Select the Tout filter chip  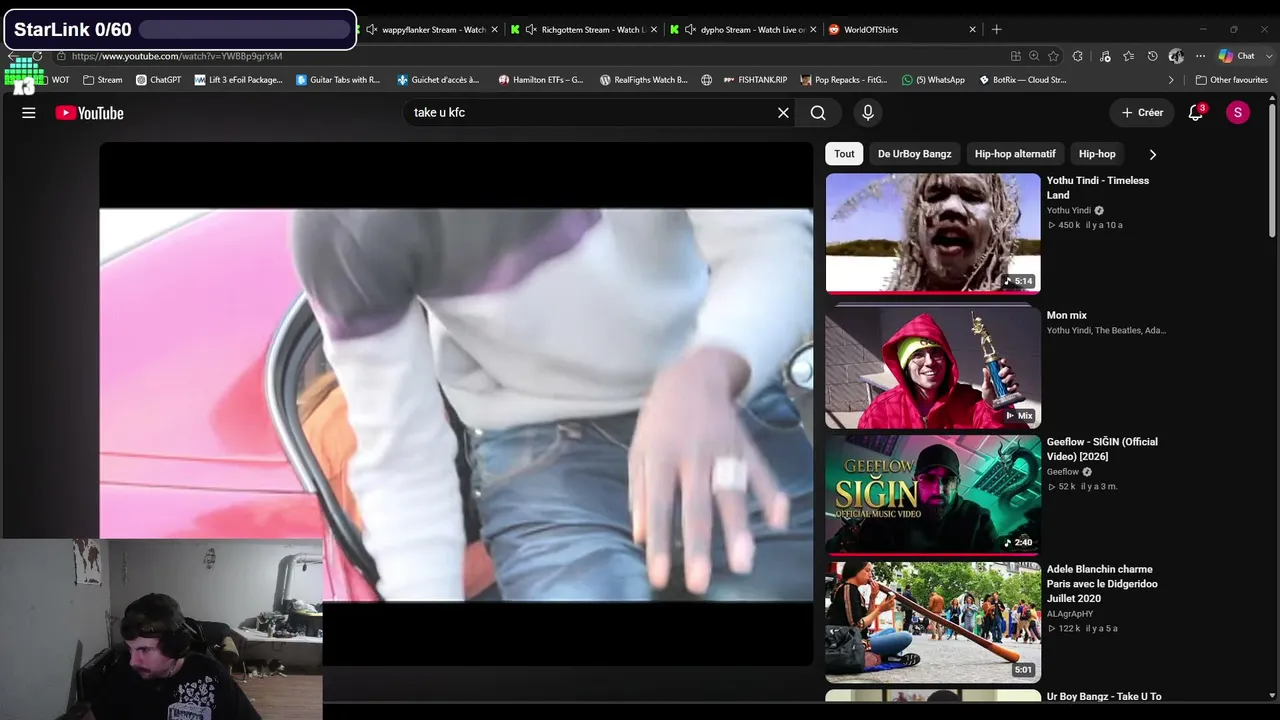coord(845,154)
